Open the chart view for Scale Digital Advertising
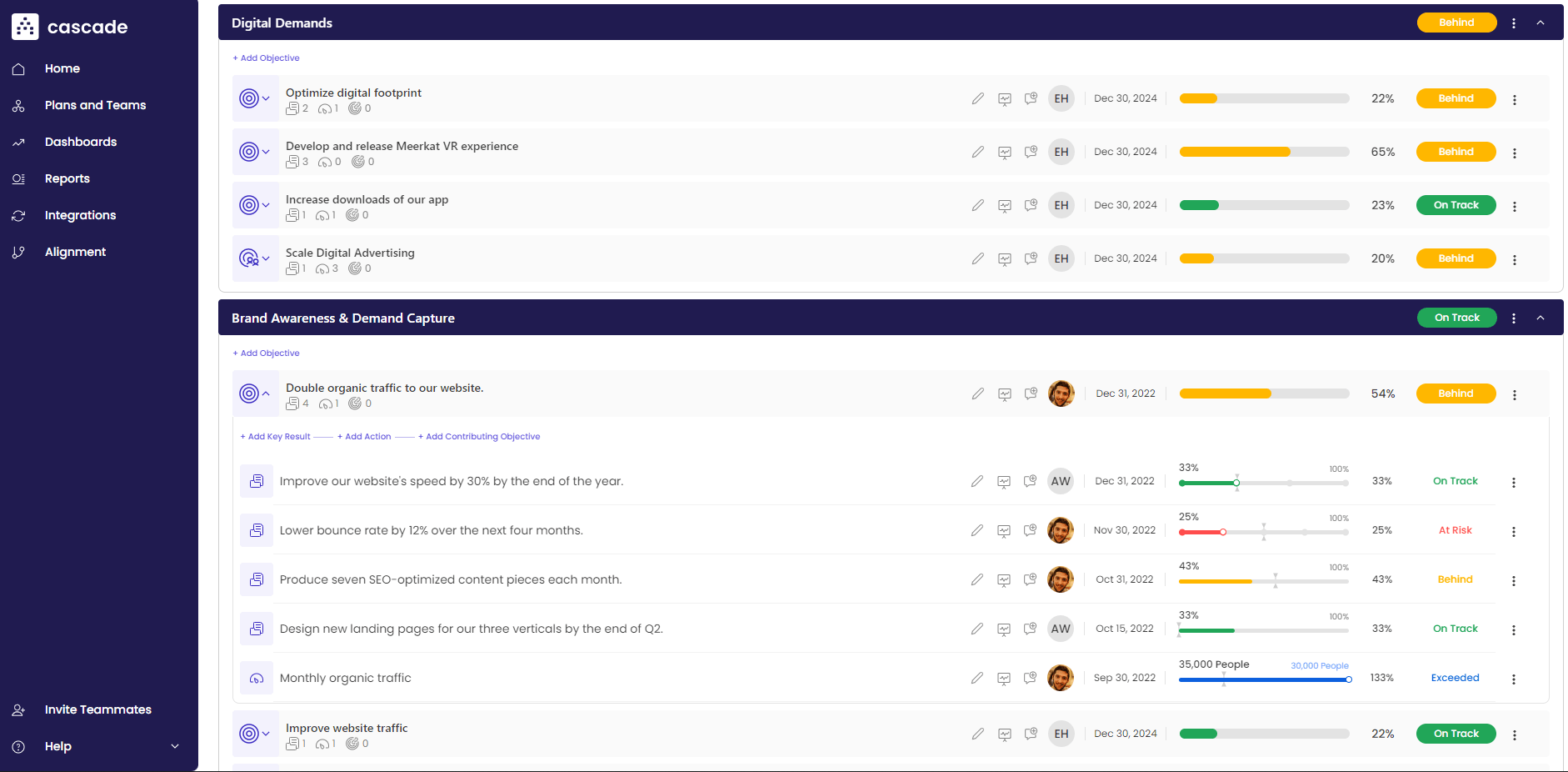The width and height of the screenshot is (1568, 772). pyautogui.click(x=1005, y=258)
